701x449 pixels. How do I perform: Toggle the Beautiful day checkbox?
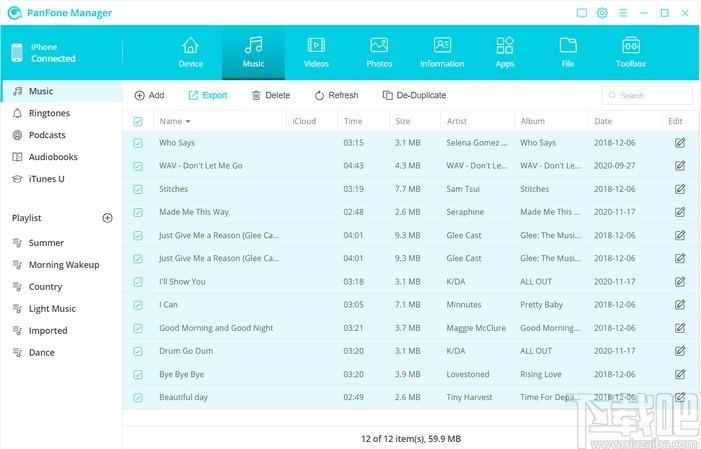[x=138, y=398]
